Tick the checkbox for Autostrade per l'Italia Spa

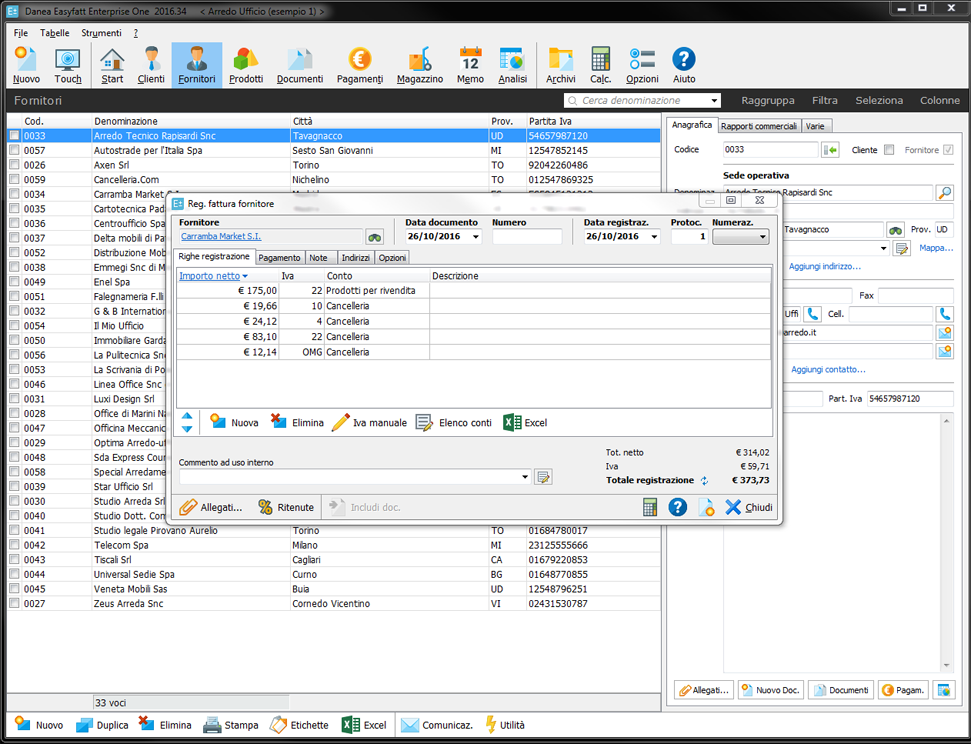(x=14, y=150)
